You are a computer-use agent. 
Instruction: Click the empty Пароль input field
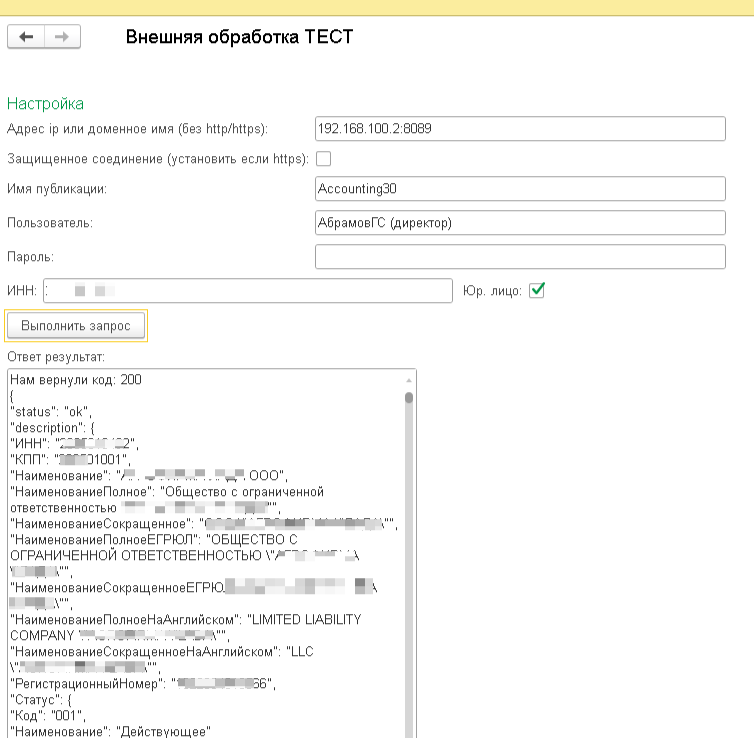point(520,257)
